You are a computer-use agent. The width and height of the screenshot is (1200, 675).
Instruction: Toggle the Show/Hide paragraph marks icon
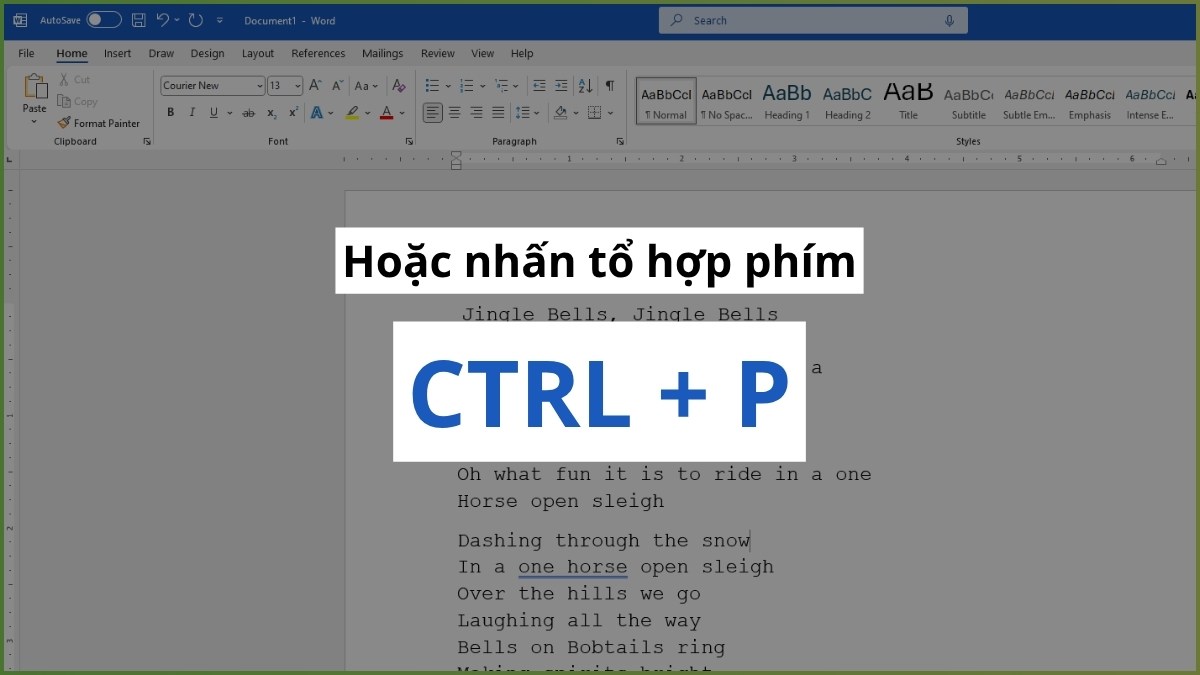tap(610, 86)
